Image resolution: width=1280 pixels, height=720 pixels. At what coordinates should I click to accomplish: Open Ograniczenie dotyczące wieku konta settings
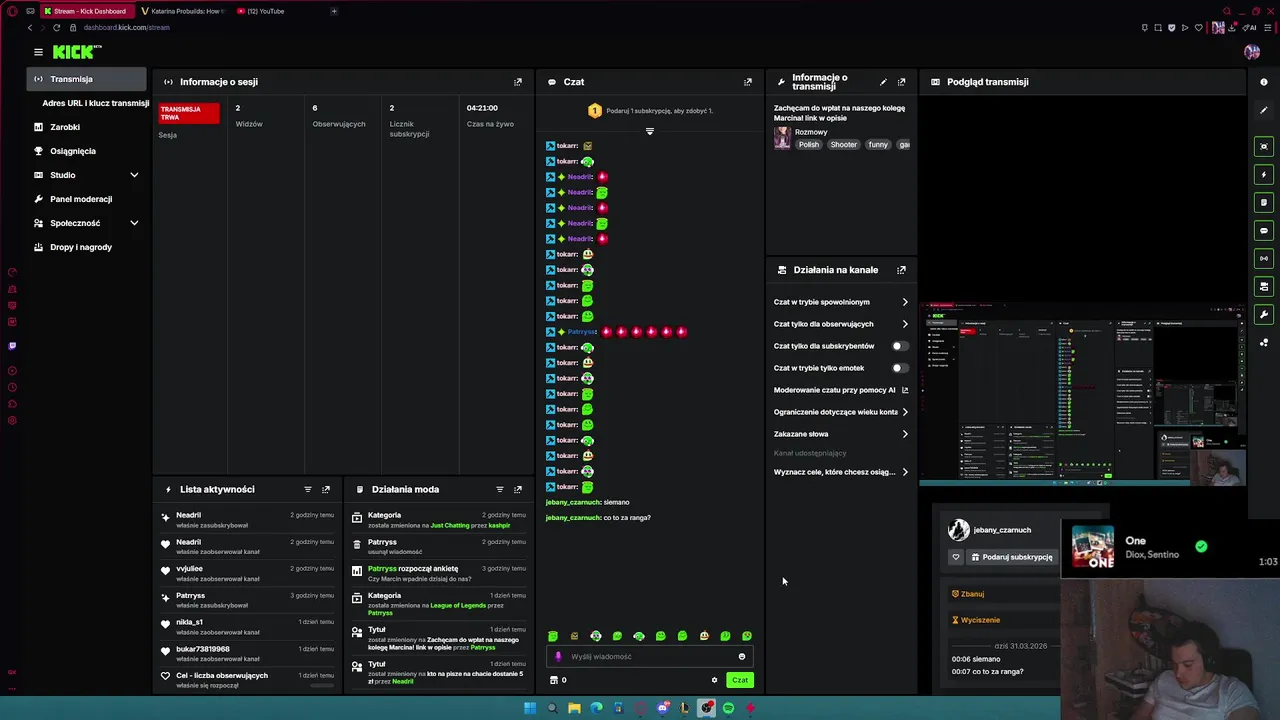841,412
